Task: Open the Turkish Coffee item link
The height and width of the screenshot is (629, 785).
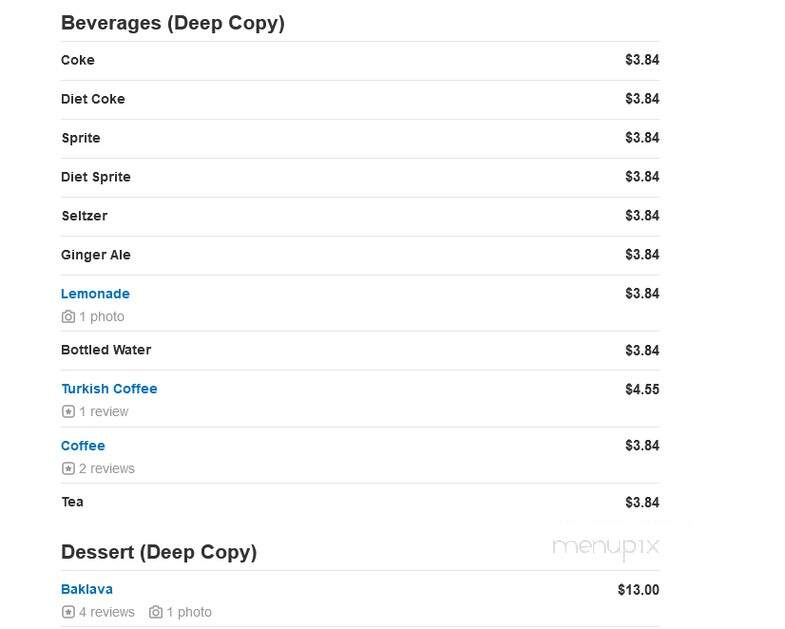Action: click(x=109, y=389)
